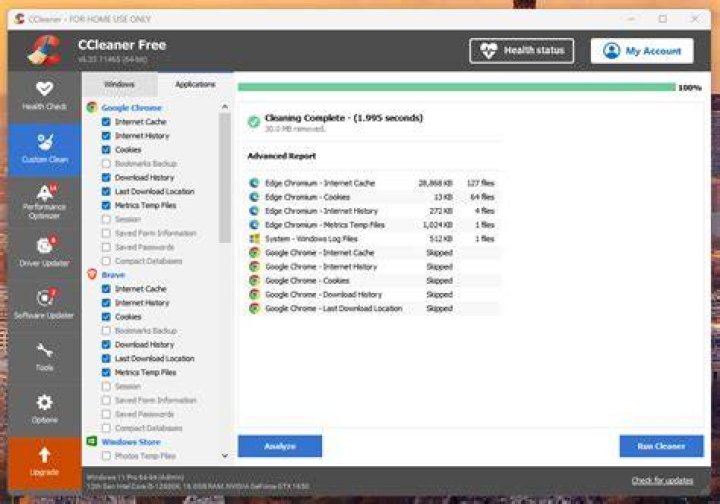Open the Health Check sidebar section

click(45, 96)
